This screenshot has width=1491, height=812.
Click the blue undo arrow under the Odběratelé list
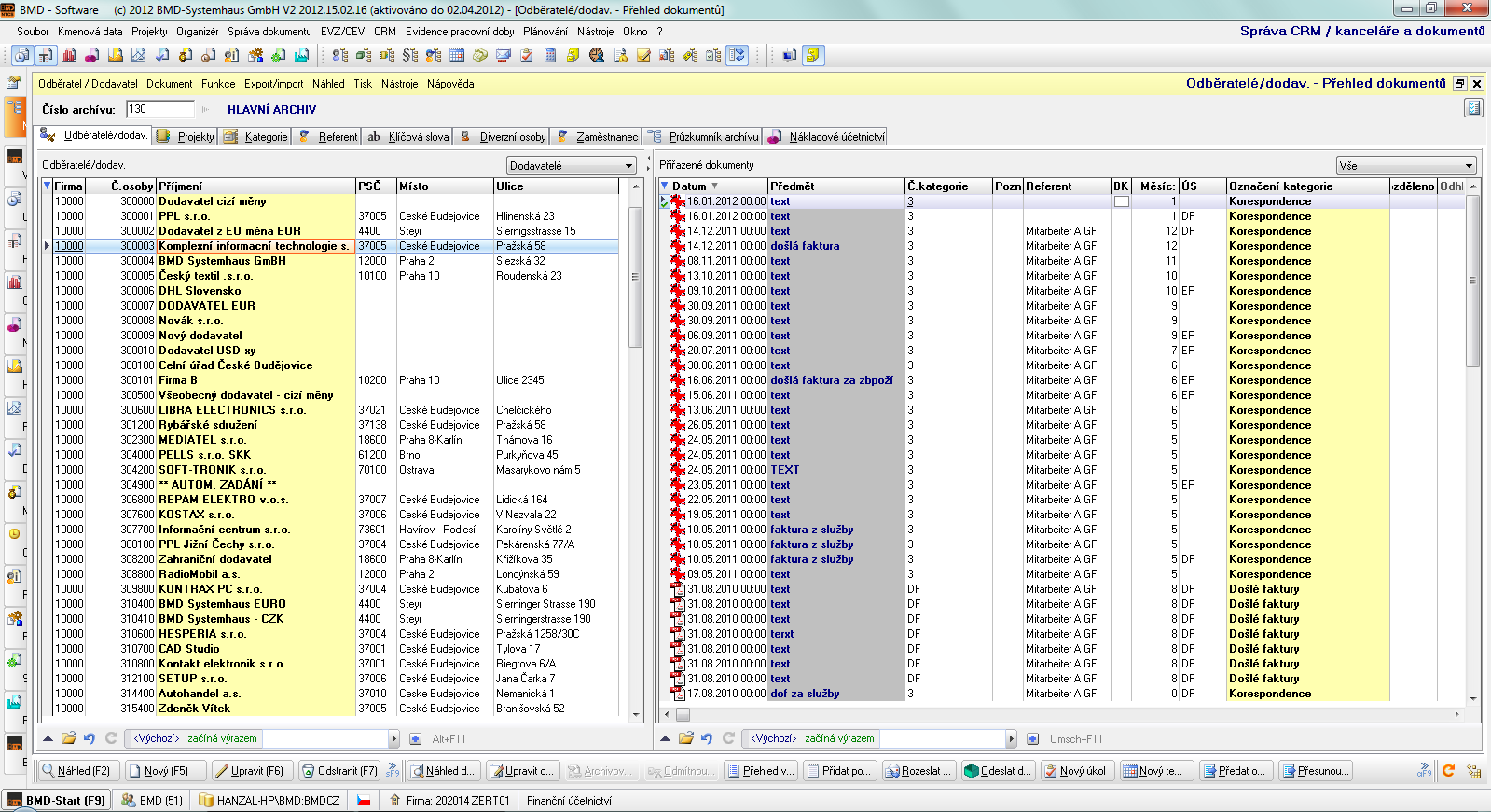pos(90,738)
